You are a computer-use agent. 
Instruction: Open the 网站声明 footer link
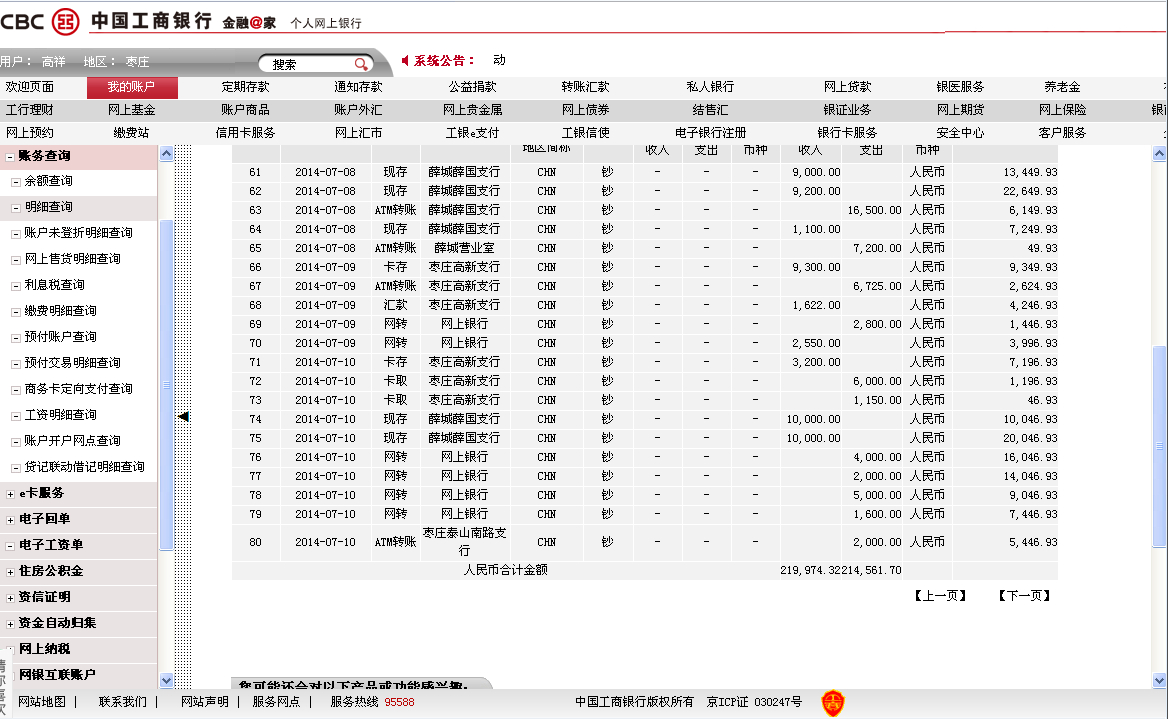205,702
